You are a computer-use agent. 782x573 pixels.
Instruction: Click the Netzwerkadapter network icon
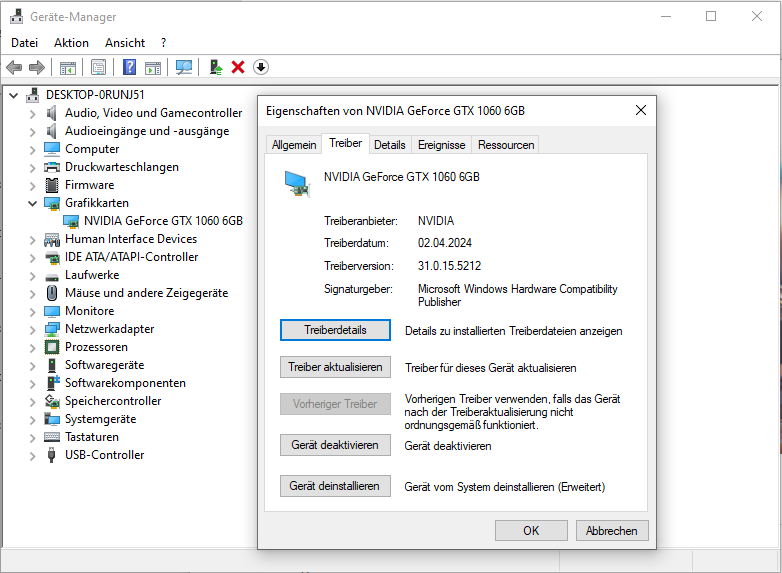[x=52, y=329]
